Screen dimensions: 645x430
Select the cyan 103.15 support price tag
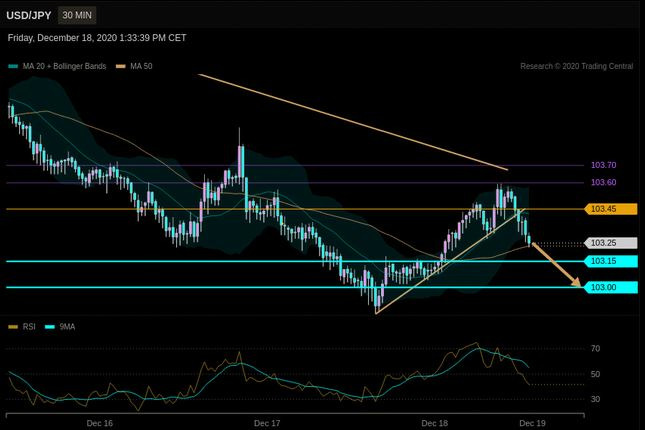point(611,261)
